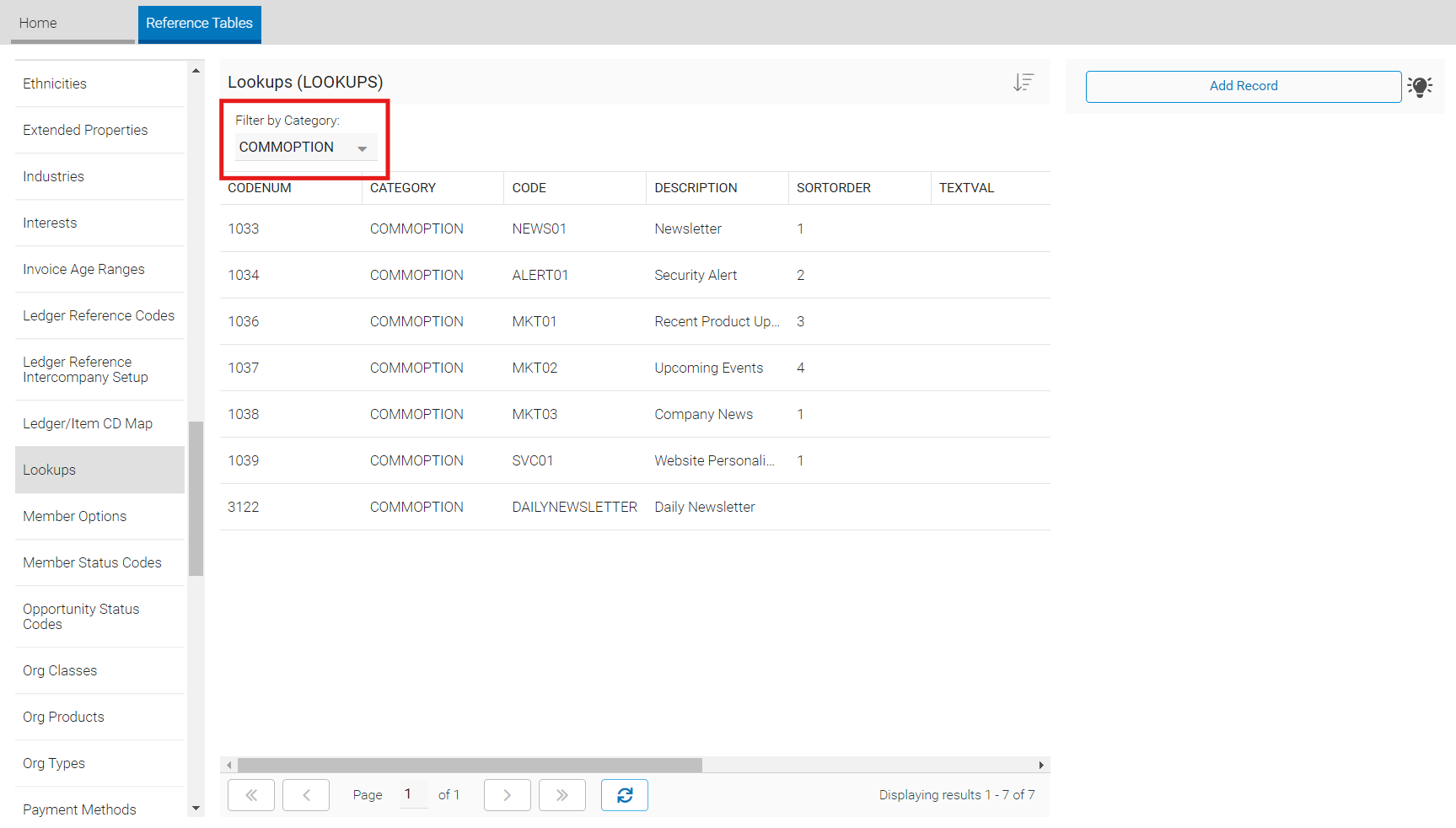The height and width of the screenshot is (828, 1456).
Task: Select row with CODENUM 1033
Action: pyautogui.click(x=635, y=229)
